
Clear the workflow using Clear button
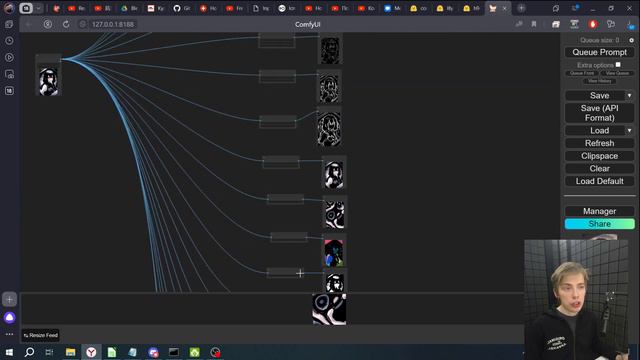click(599, 169)
